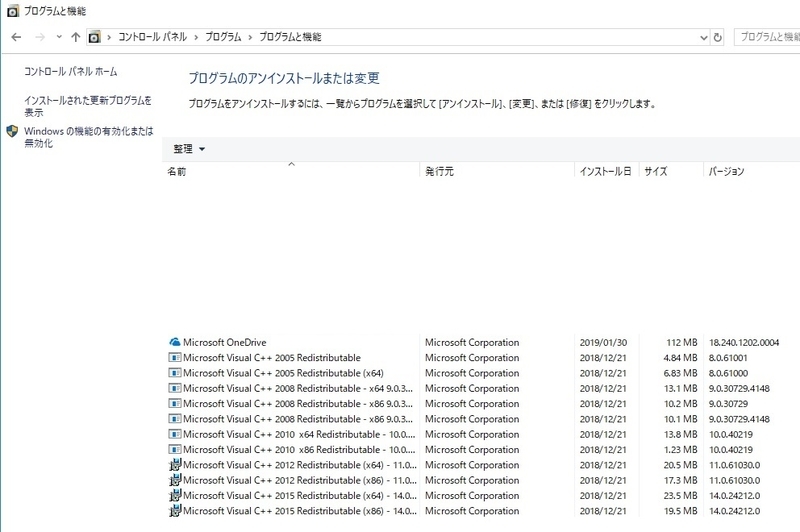
Task: Click the 4.84 MB size cell
Action: click(681, 358)
